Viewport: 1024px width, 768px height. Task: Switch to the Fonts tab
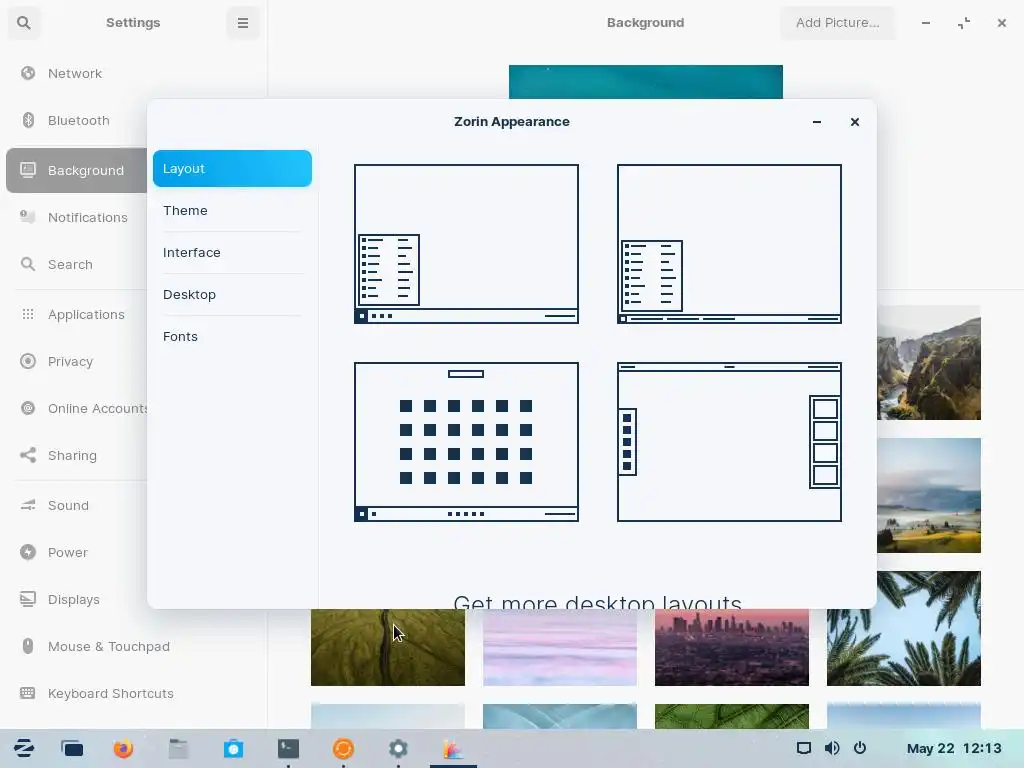point(232,336)
